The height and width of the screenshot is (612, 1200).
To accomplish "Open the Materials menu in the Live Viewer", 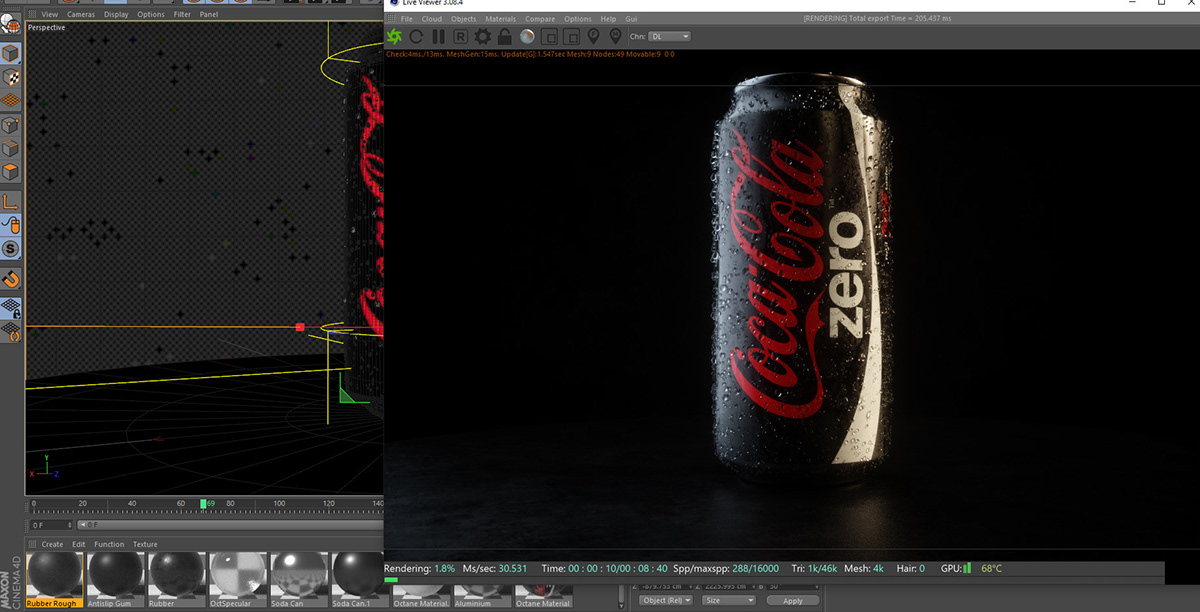I will point(500,18).
